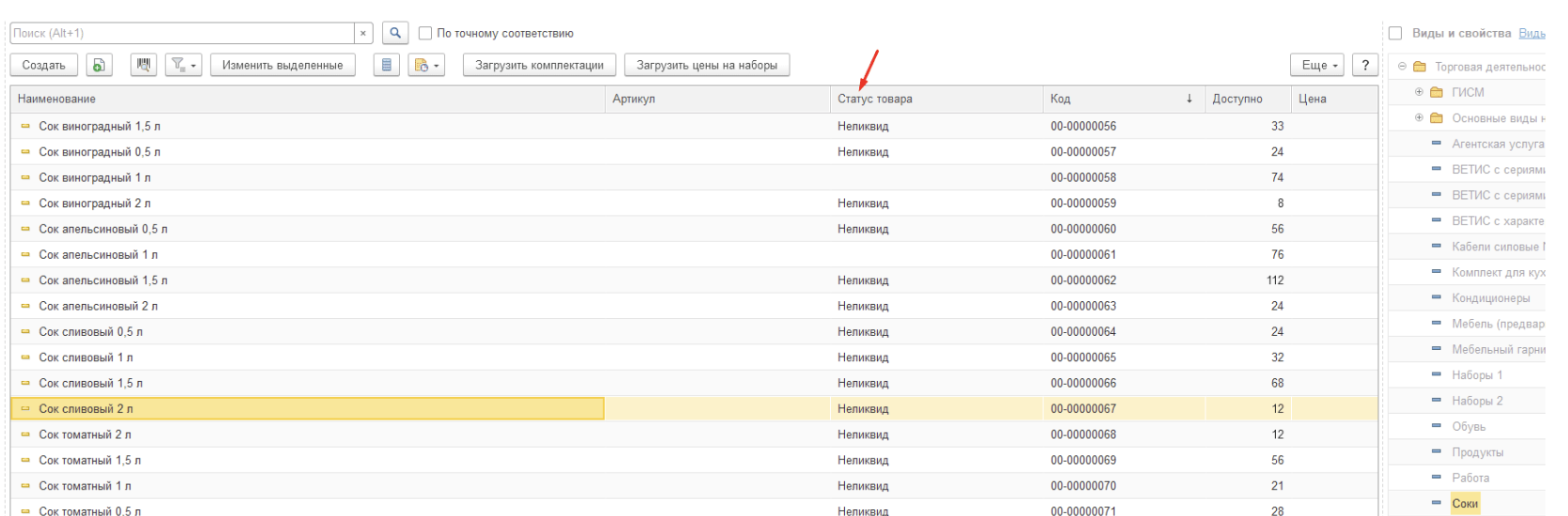Sort by the Статус товара column header
The width and height of the screenshot is (1568, 516).
coord(874,99)
